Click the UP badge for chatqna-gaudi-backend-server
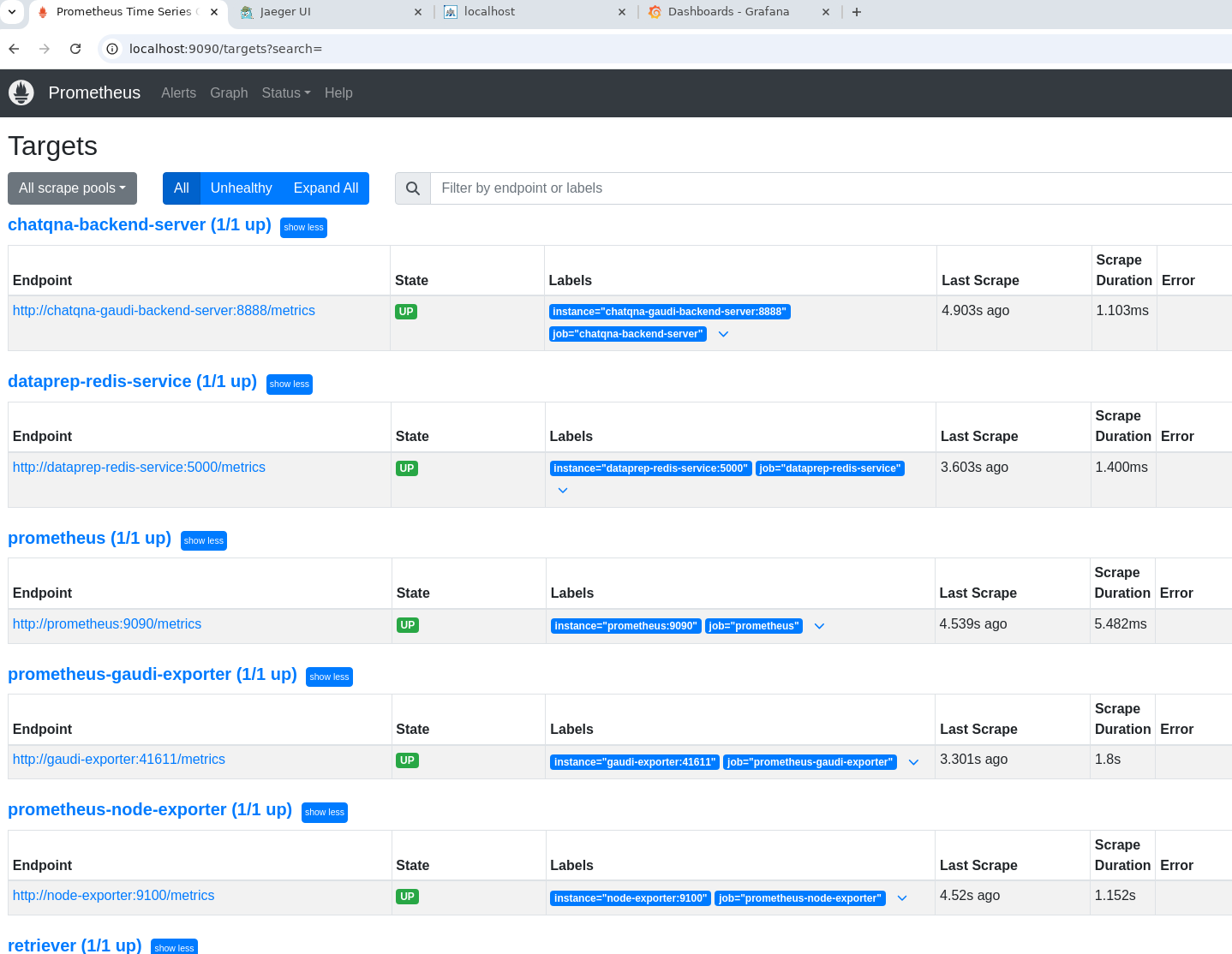Image resolution: width=1232 pixels, height=954 pixels. coord(406,312)
